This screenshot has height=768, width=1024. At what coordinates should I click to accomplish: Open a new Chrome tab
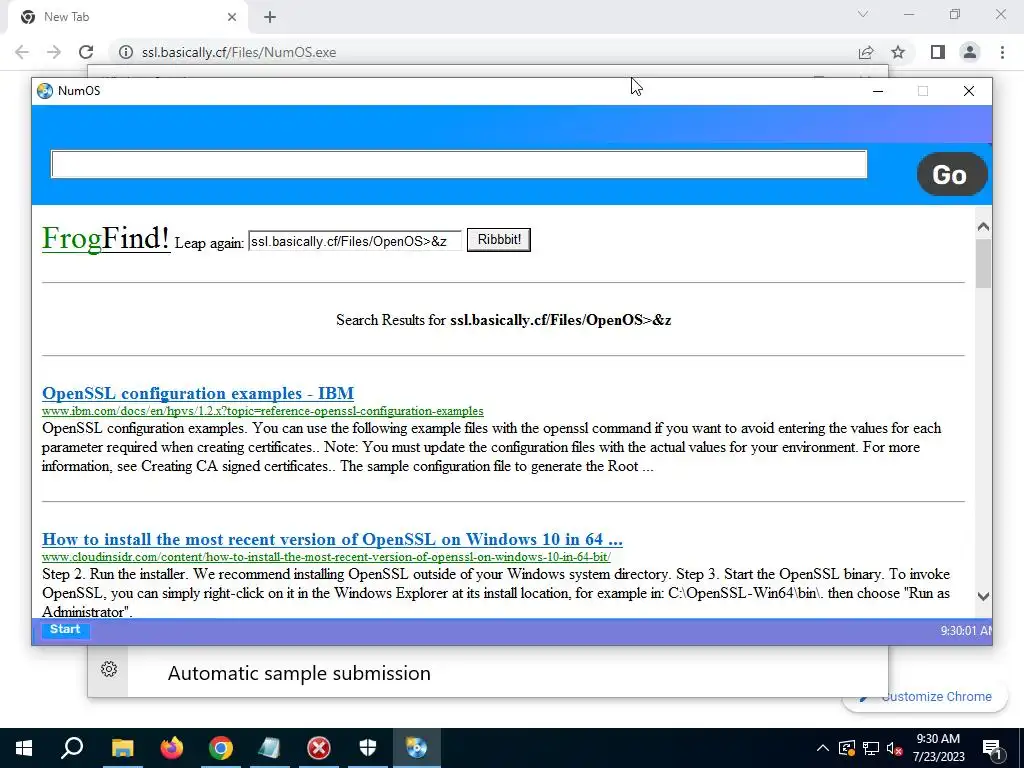tap(270, 17)
